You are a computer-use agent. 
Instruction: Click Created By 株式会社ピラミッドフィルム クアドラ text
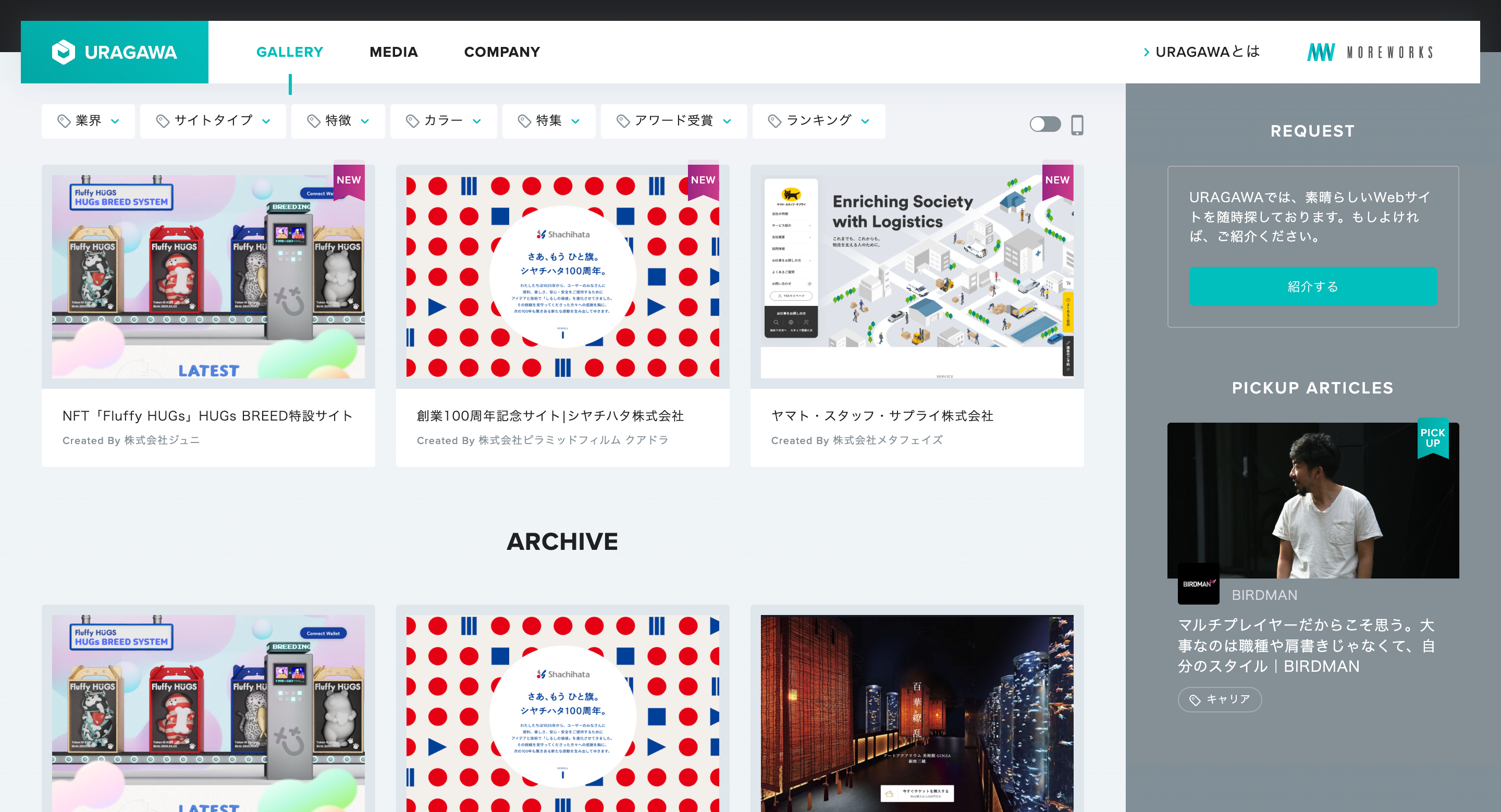pos(543,440)
